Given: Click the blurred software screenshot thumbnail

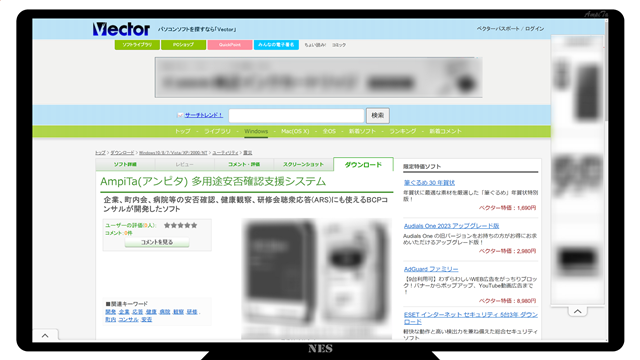Looking at the screenshot, I should [x=317, y=279].
